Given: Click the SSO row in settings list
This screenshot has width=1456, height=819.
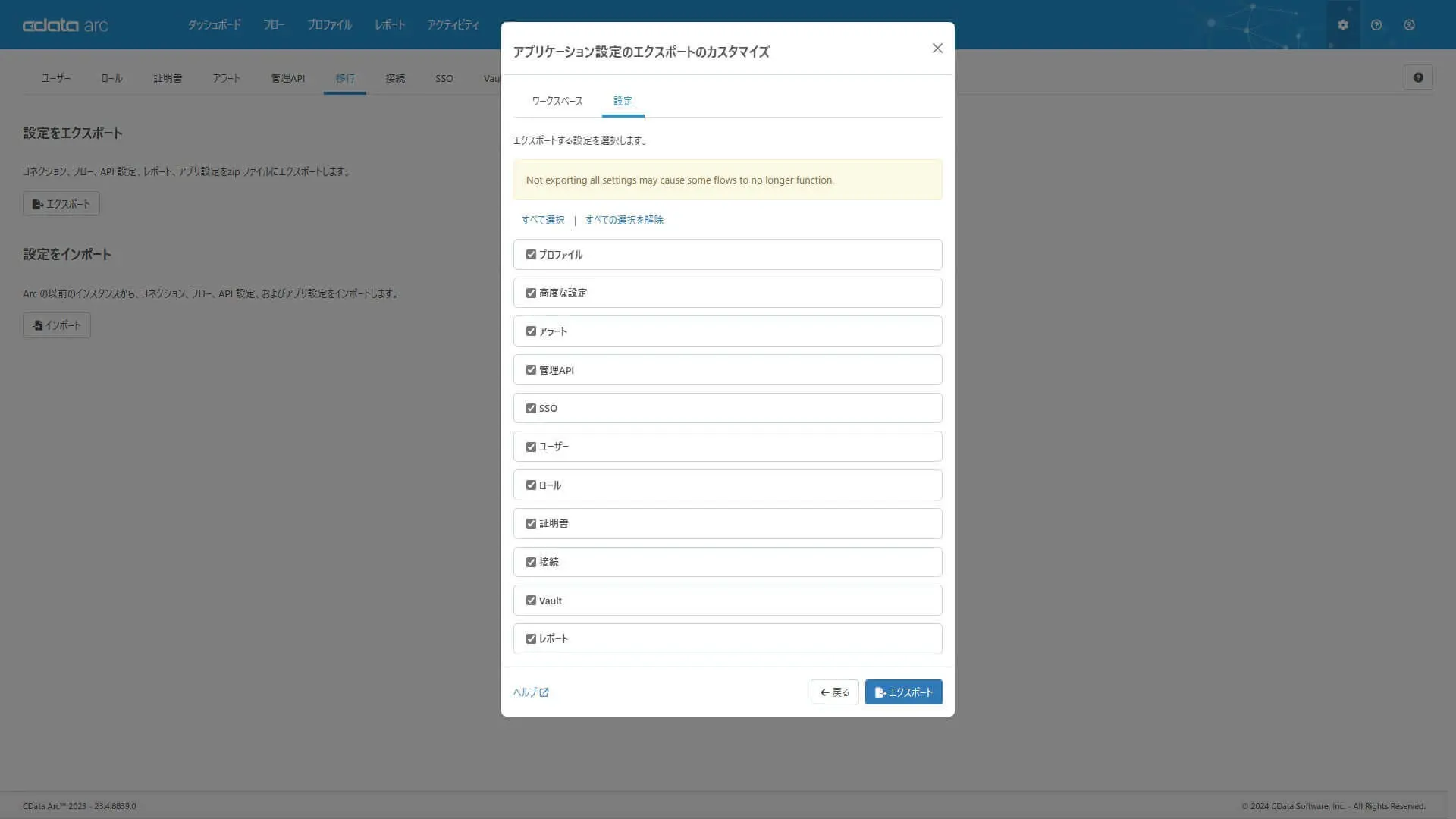Looking at the screenshot, I should pyautogui.click(x=726, y=408).
